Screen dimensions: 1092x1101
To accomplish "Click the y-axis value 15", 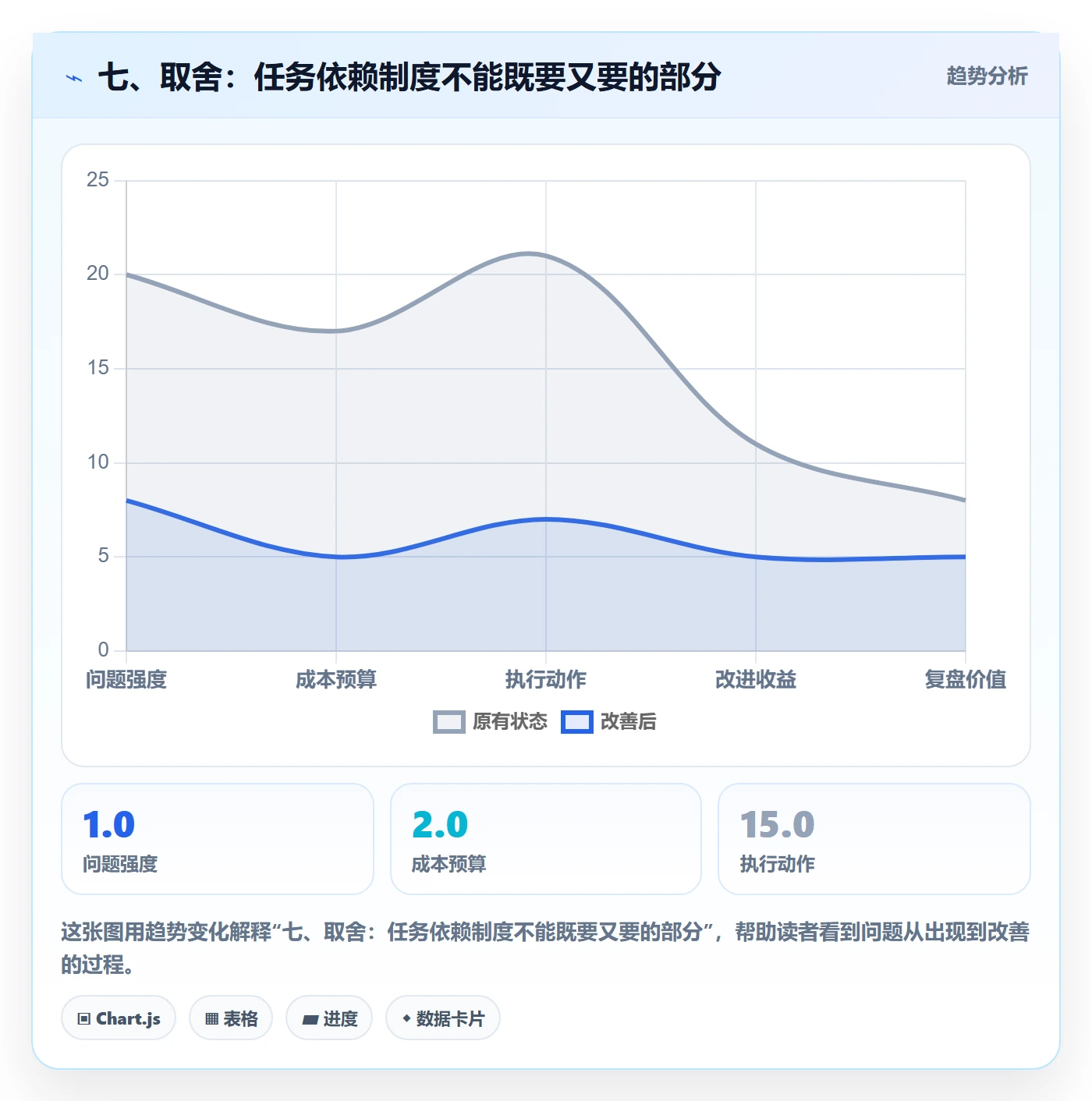I will [x=98, y=368].
